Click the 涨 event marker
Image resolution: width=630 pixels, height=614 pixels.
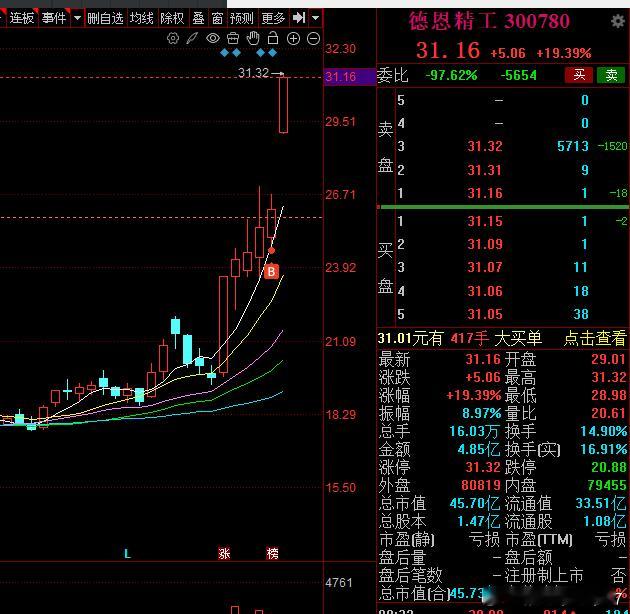pyautogui.click(x=224, y=553)
